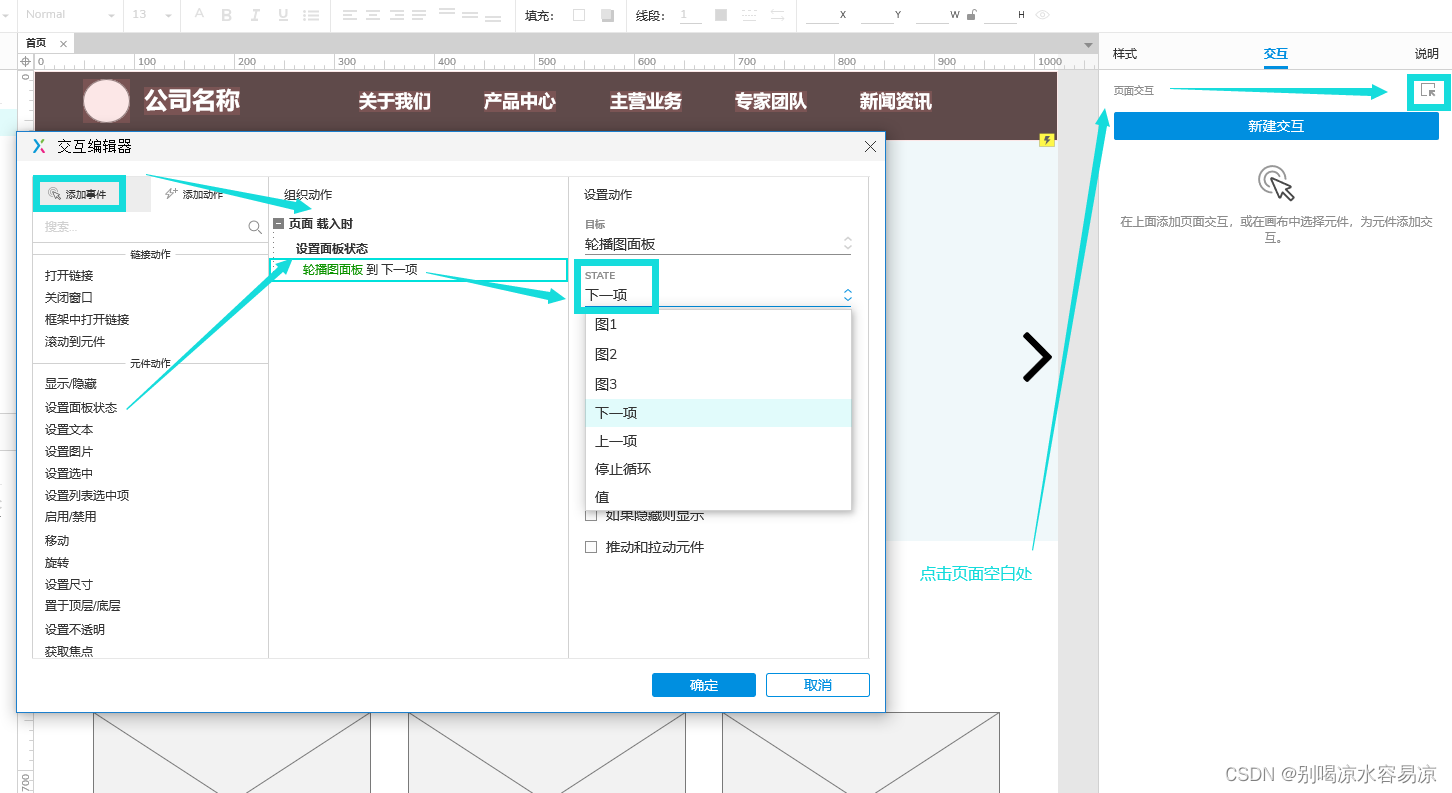Screen dimensions: 1452x793
Task: Close the 交互编辑器 dialog
Action: (x=870, y=146)
